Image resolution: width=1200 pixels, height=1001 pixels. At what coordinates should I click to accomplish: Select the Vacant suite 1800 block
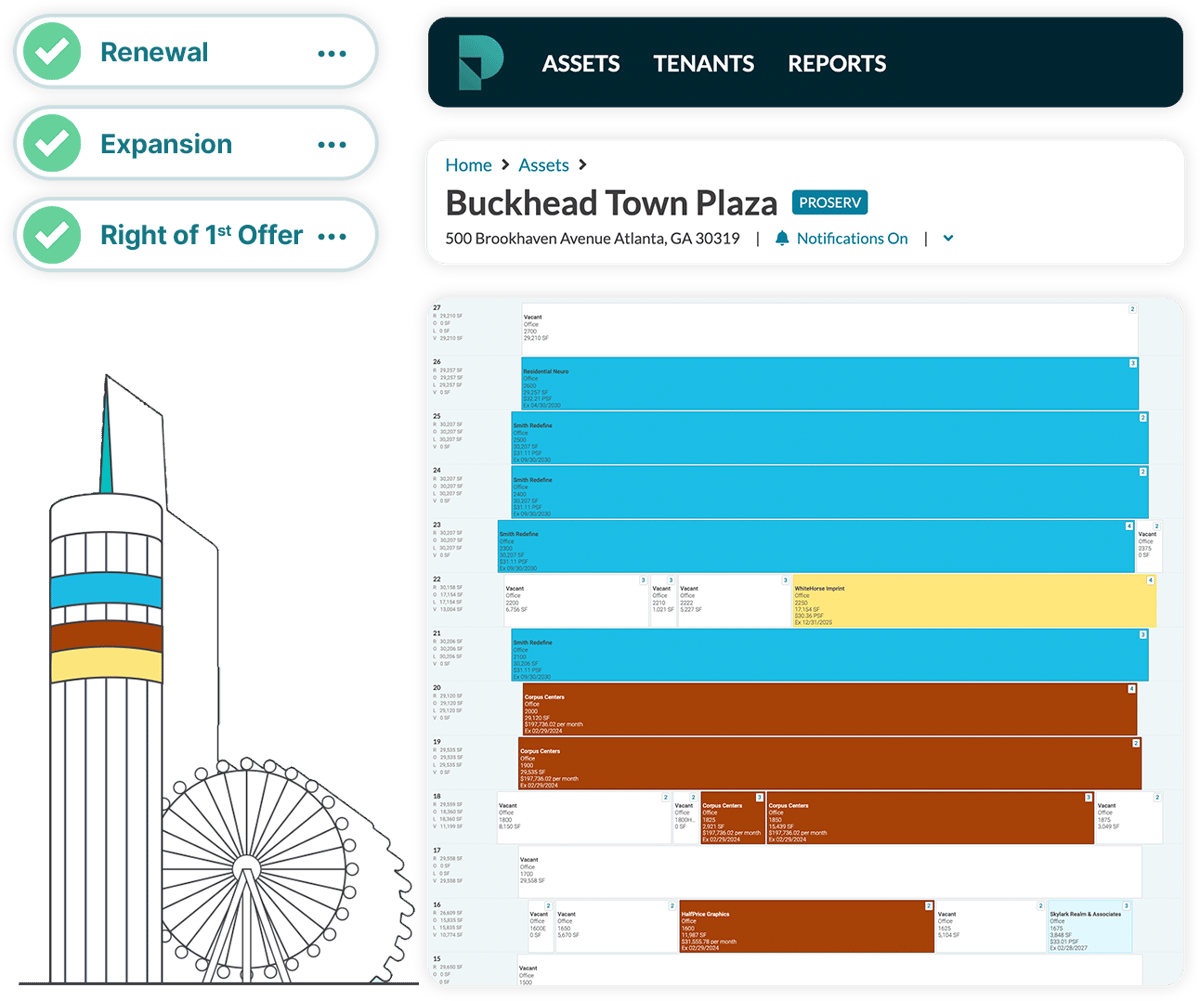click(x=584, y=817)
